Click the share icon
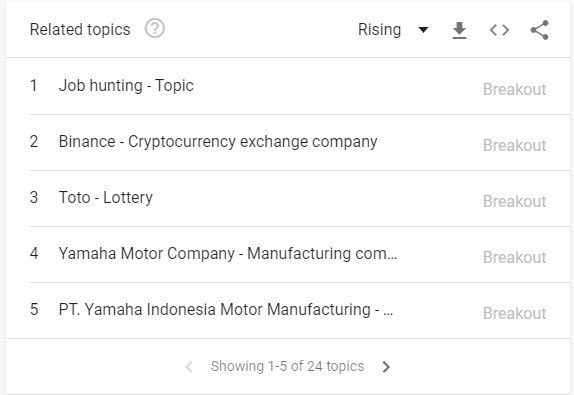Screen dimensions: 574x395 click(x=540, y=30)
